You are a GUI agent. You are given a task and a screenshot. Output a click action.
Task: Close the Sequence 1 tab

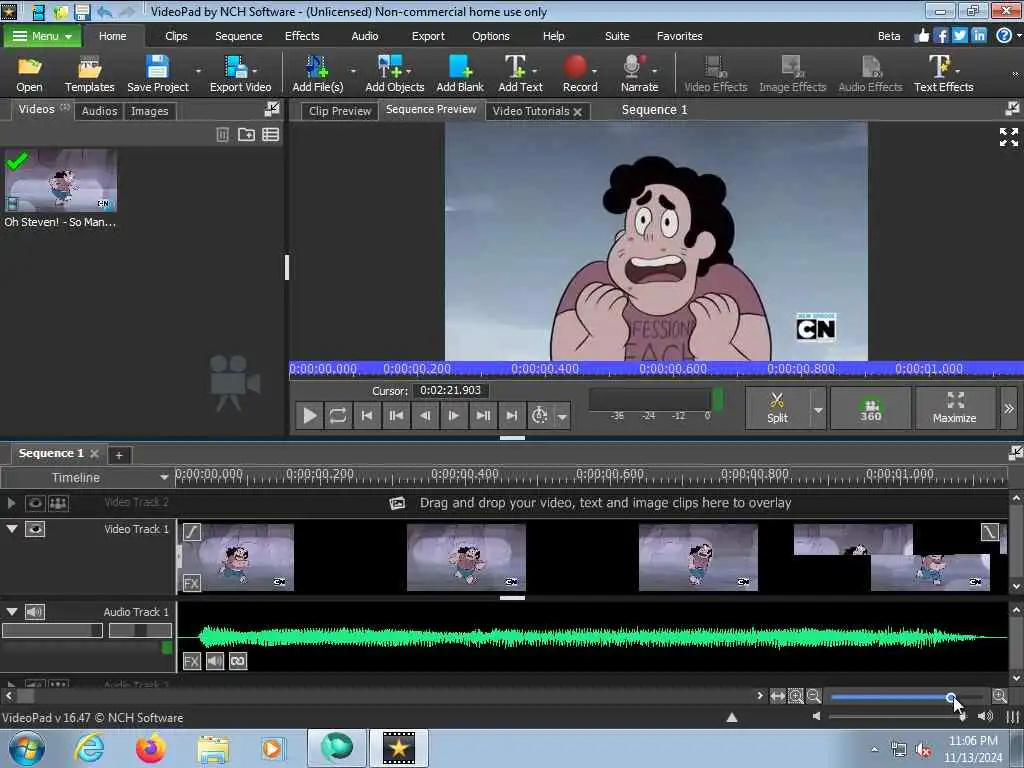(95, 453)
